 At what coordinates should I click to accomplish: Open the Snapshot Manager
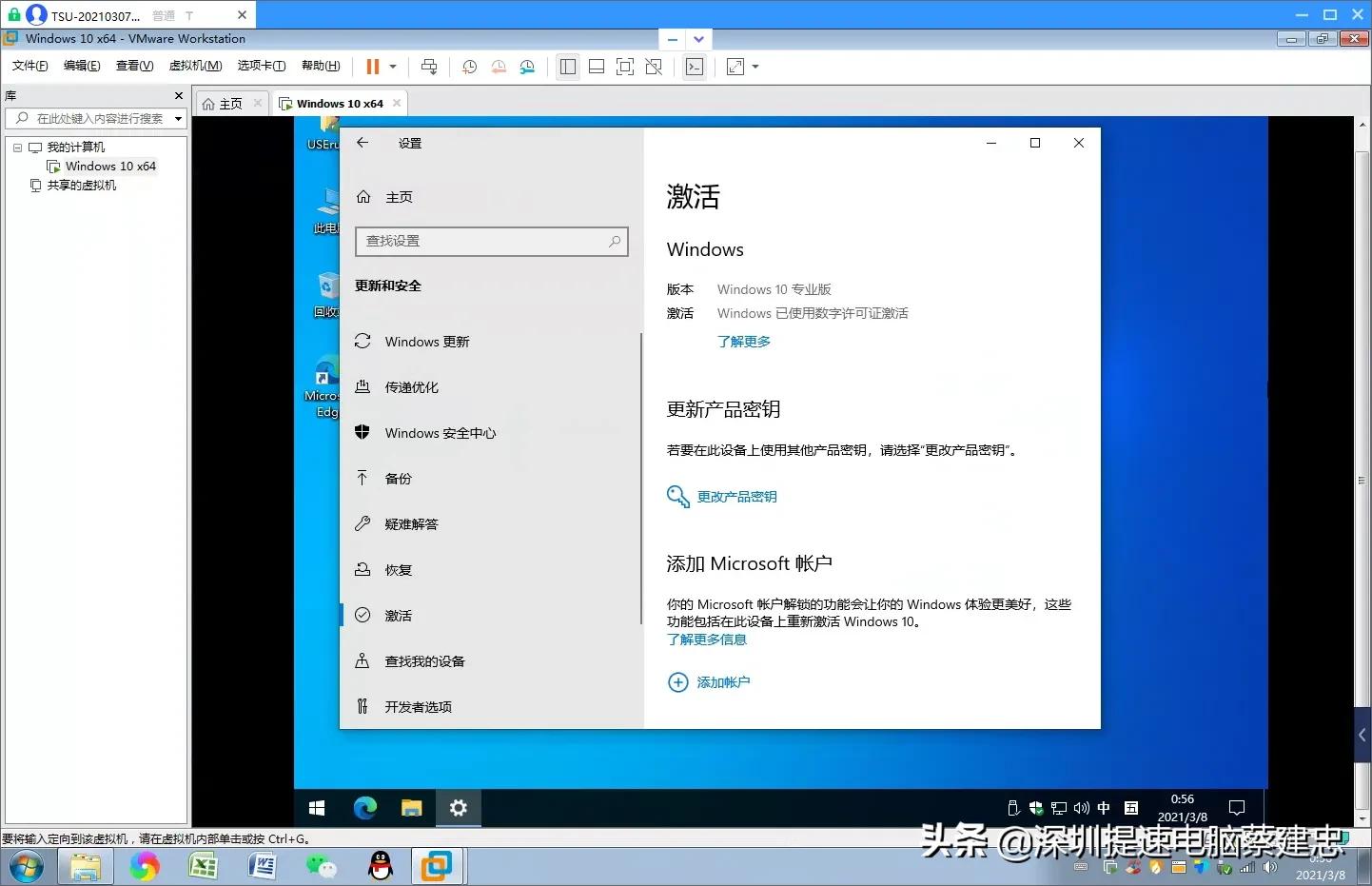pyautogui.click(x=527, y=67)
